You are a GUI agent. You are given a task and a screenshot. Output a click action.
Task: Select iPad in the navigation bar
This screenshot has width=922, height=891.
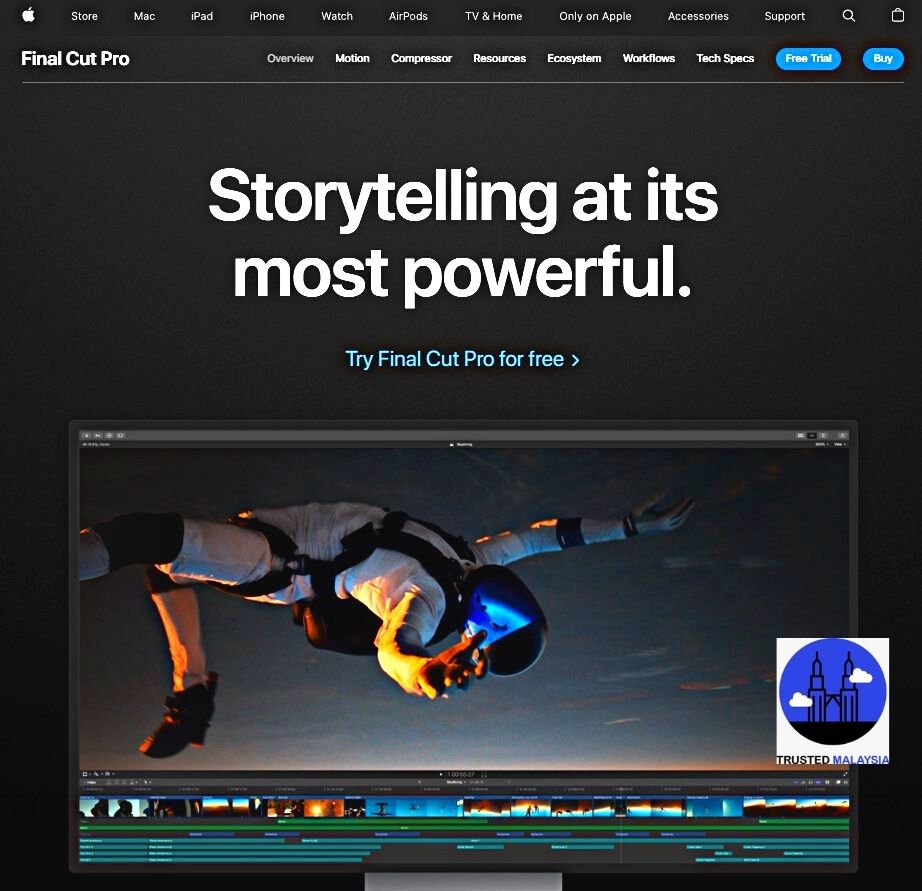(x=202, y=16)
